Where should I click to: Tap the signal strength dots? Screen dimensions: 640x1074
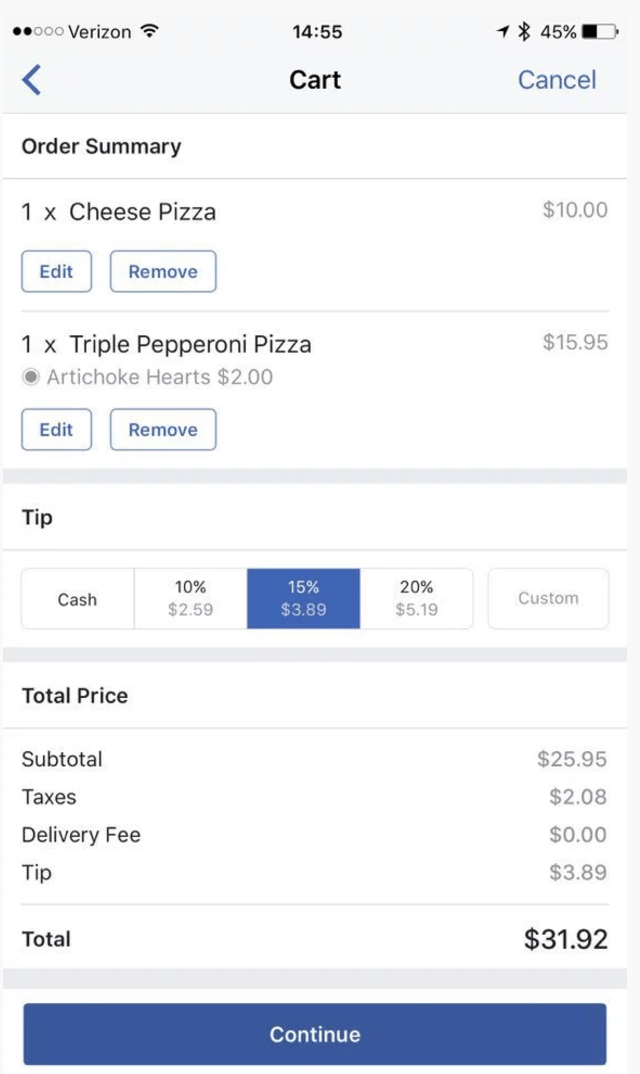click(37, 32)
